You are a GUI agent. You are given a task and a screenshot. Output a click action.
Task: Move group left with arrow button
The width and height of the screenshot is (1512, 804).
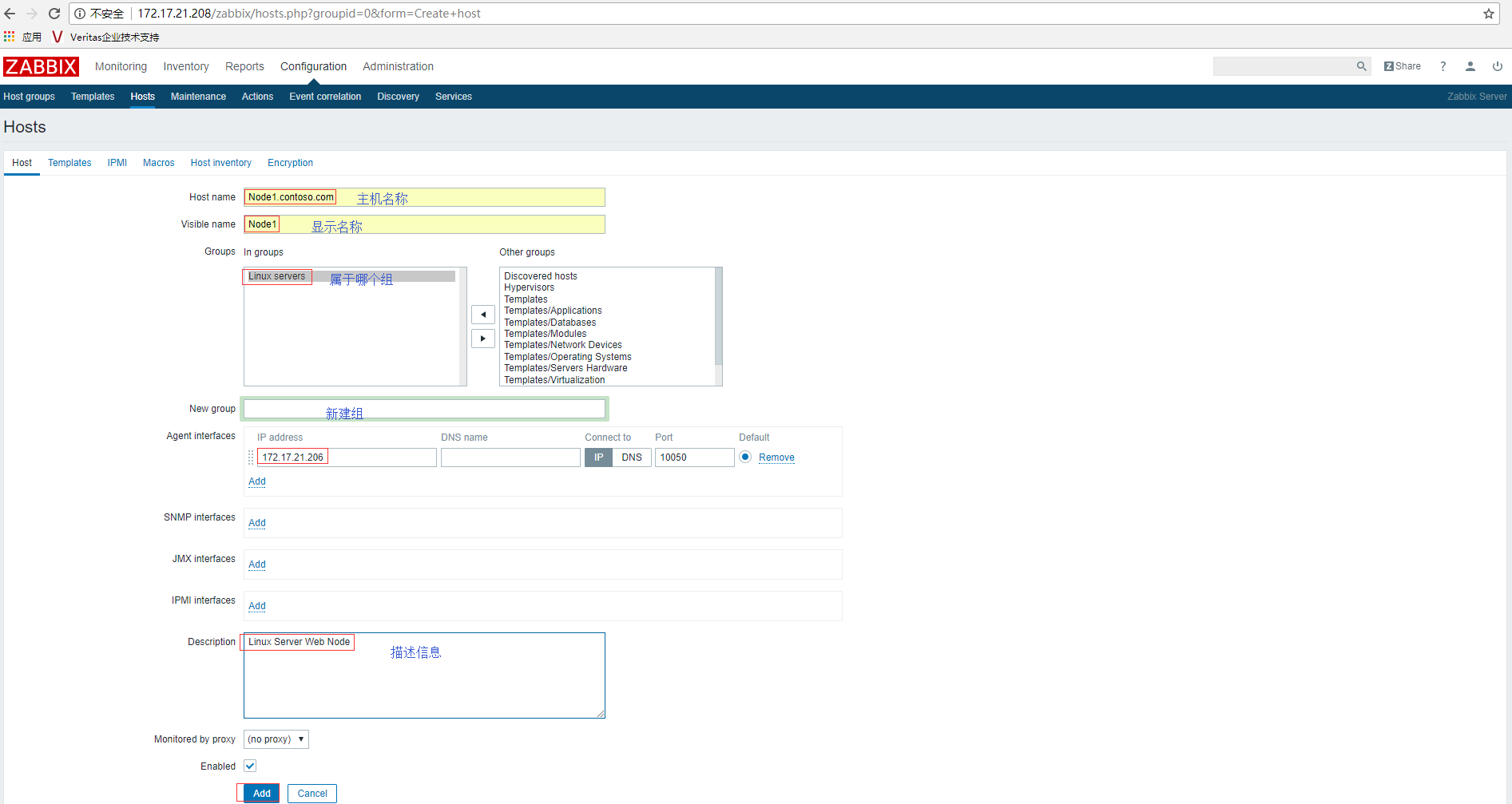(483, 315)
